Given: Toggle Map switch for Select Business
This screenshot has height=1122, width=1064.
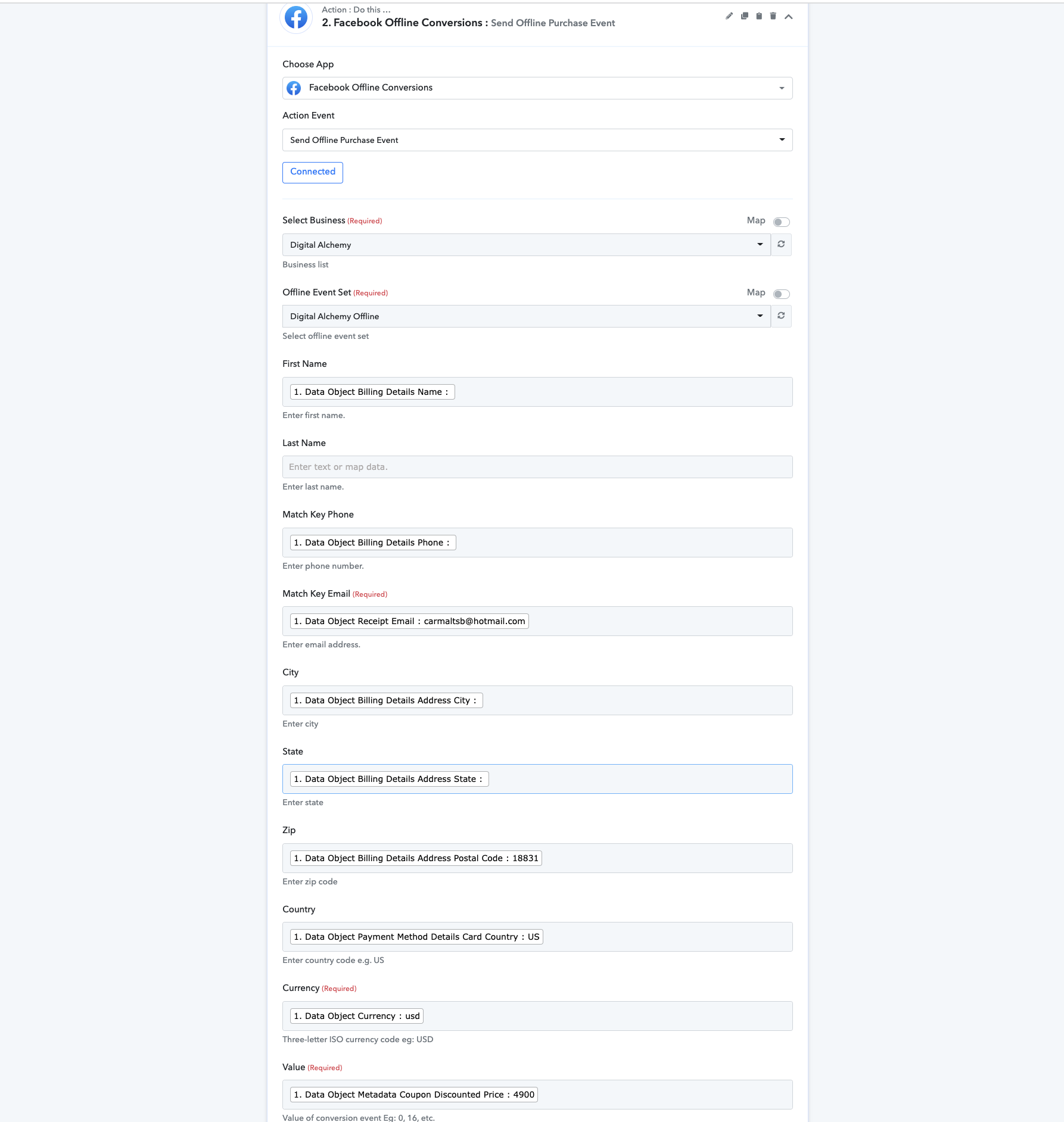Looking at the screenshot, I should [782, 222].
